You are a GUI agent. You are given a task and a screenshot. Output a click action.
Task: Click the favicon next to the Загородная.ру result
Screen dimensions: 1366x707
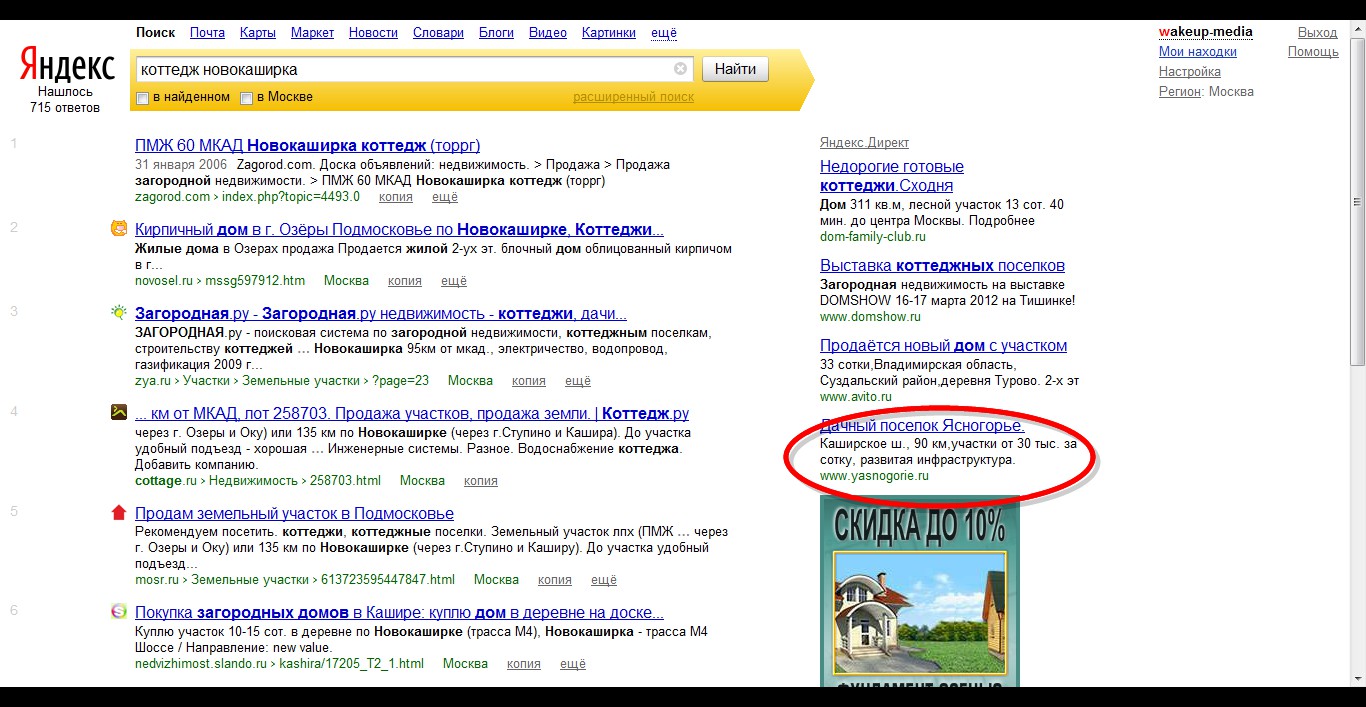(x=119, y=312)
